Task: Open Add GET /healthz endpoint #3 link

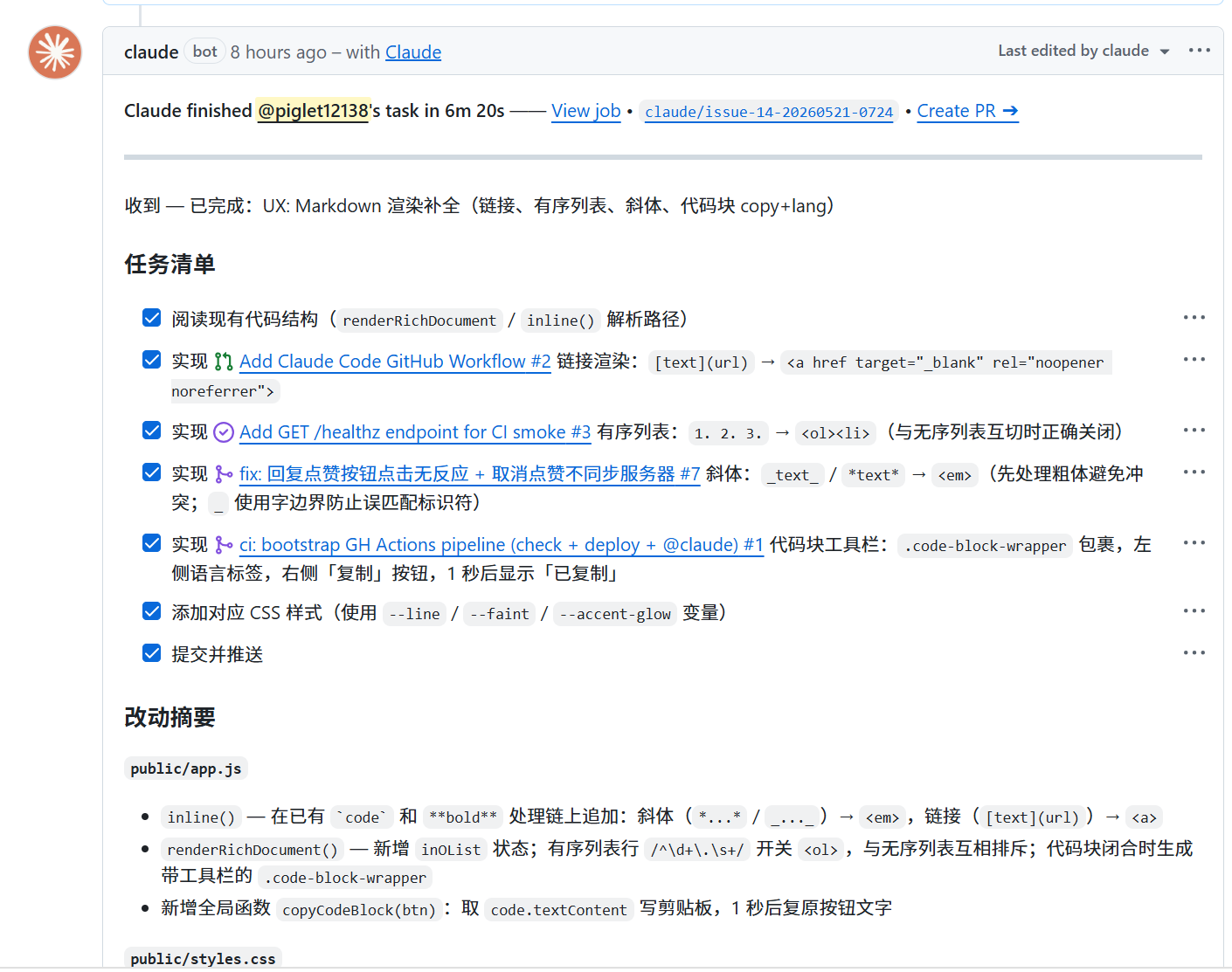Action: point(415,432)
